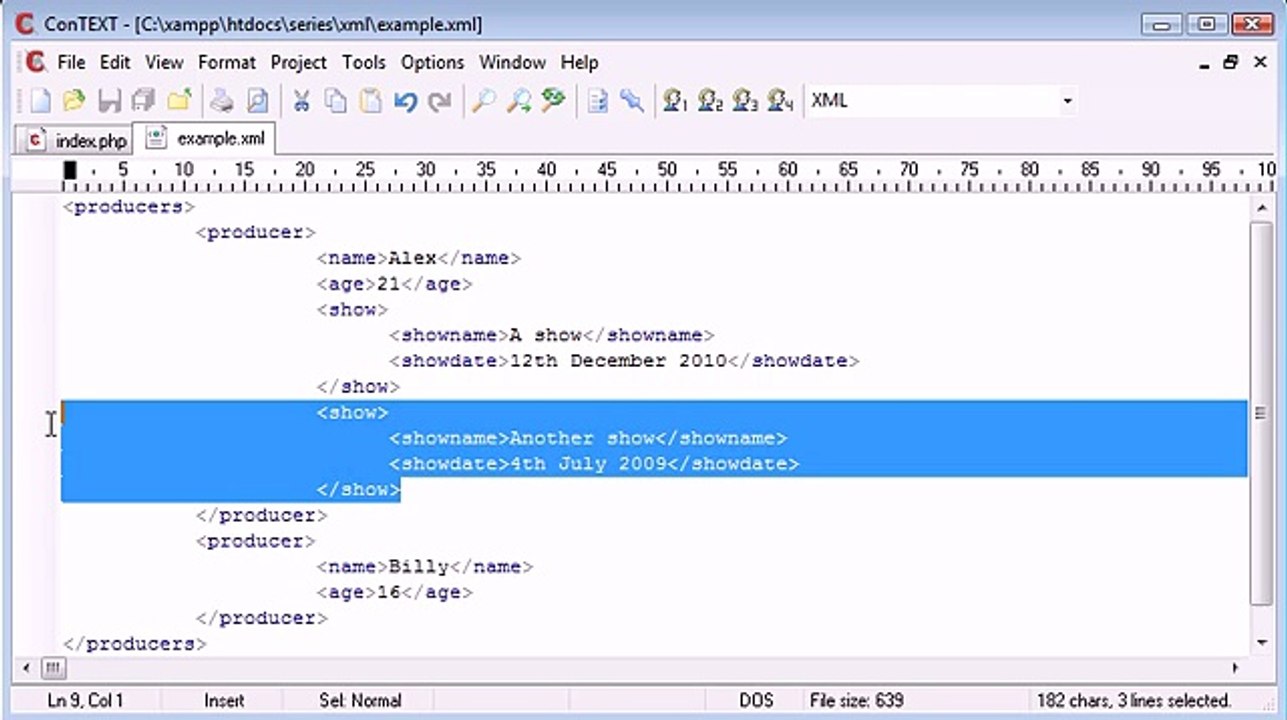1287x720 pixels.
Task: Run user command 1
Action: point(676,100)
